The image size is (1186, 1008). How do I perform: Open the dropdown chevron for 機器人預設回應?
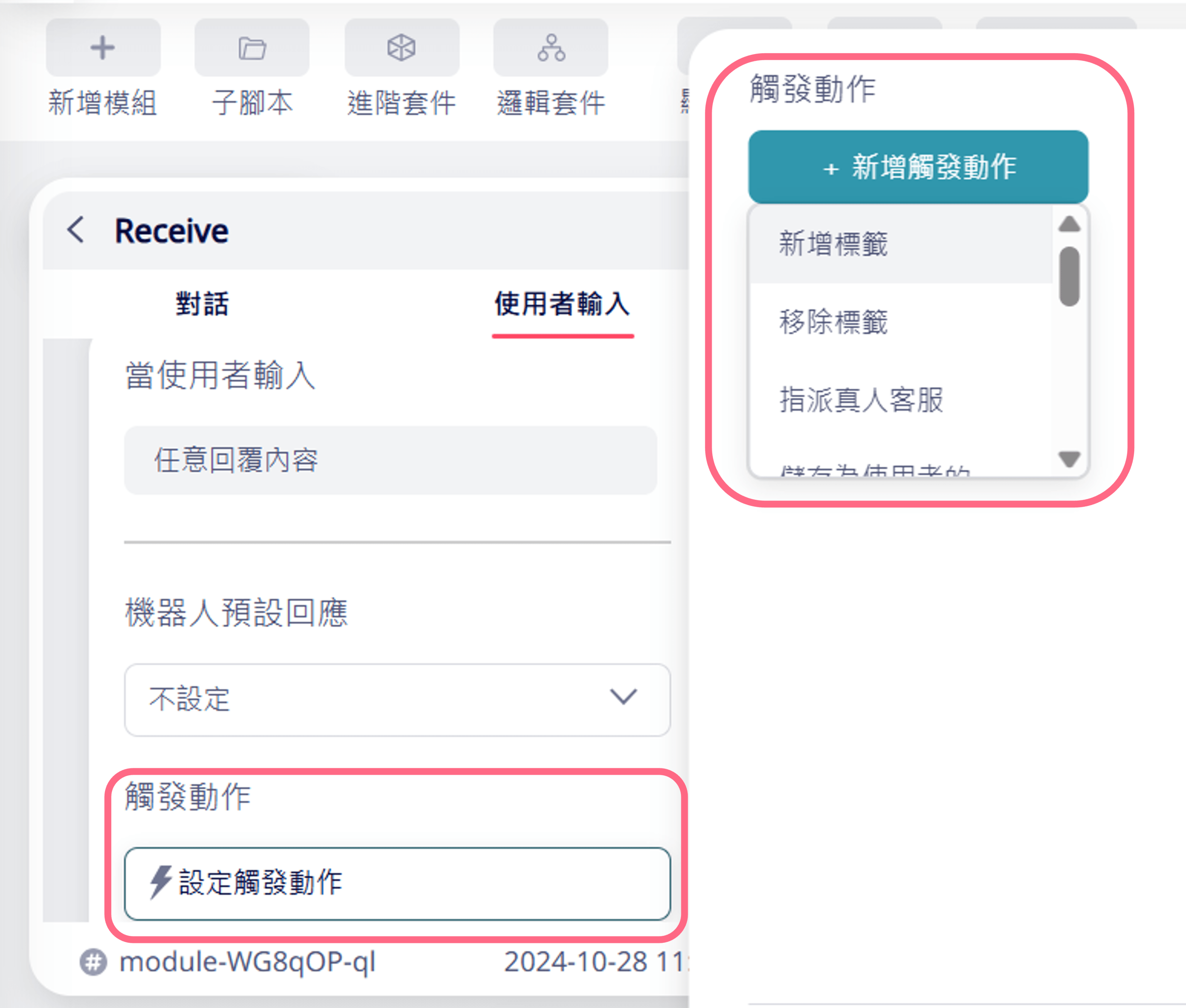point(623,697)
